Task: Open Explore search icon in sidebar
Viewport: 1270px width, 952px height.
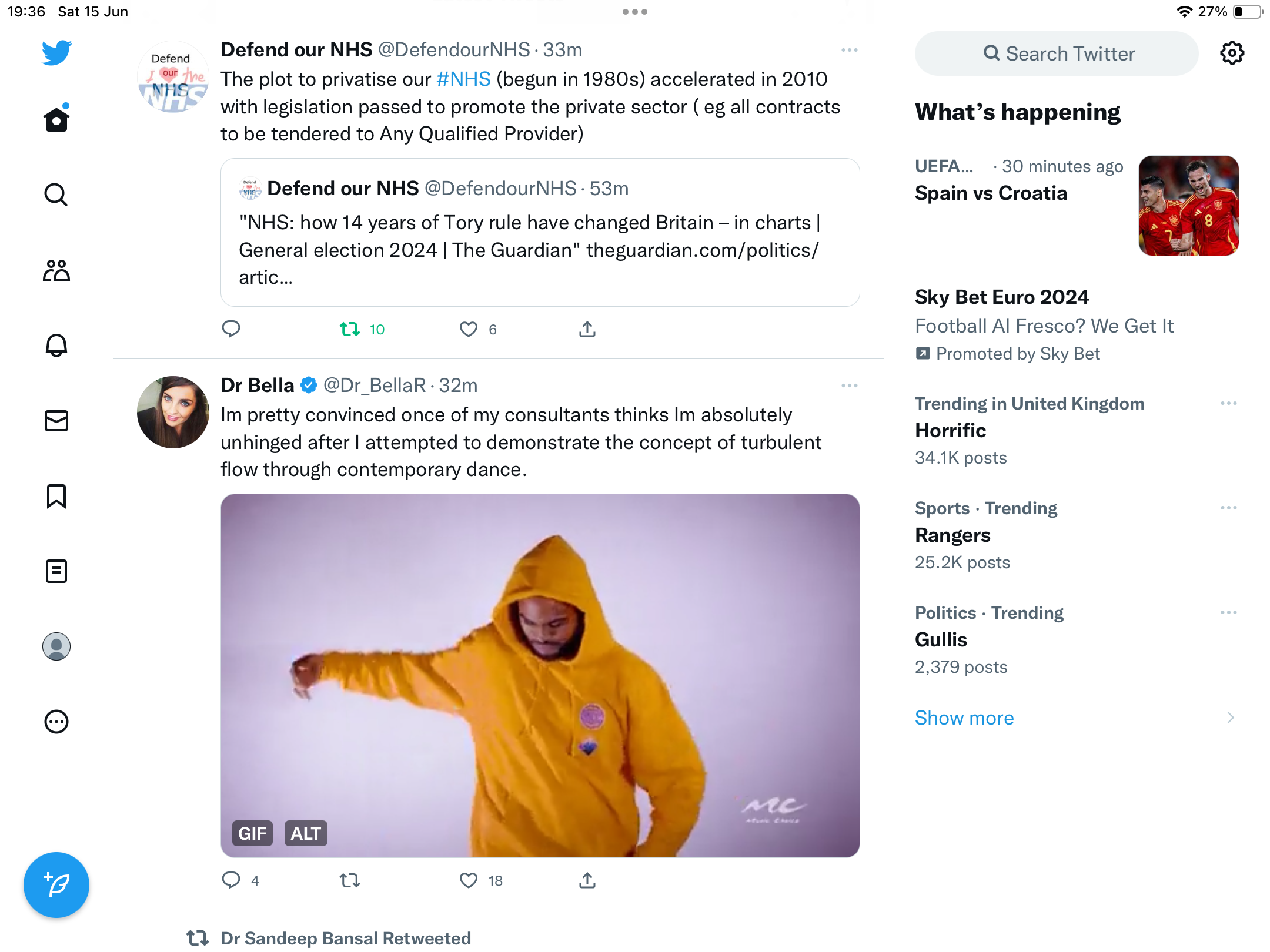Action: (56, 195)
